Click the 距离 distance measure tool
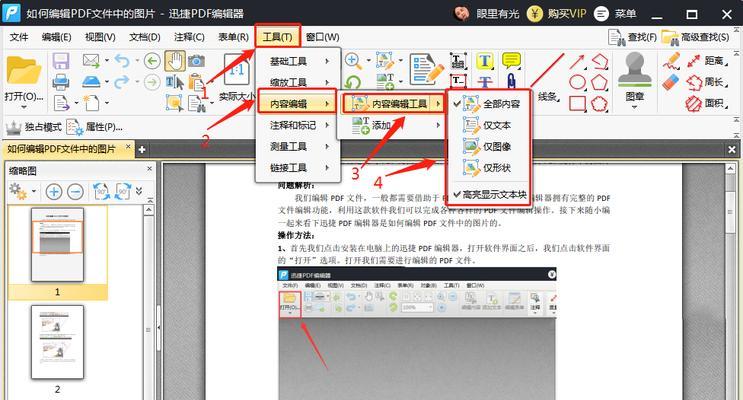 [706, 61]
